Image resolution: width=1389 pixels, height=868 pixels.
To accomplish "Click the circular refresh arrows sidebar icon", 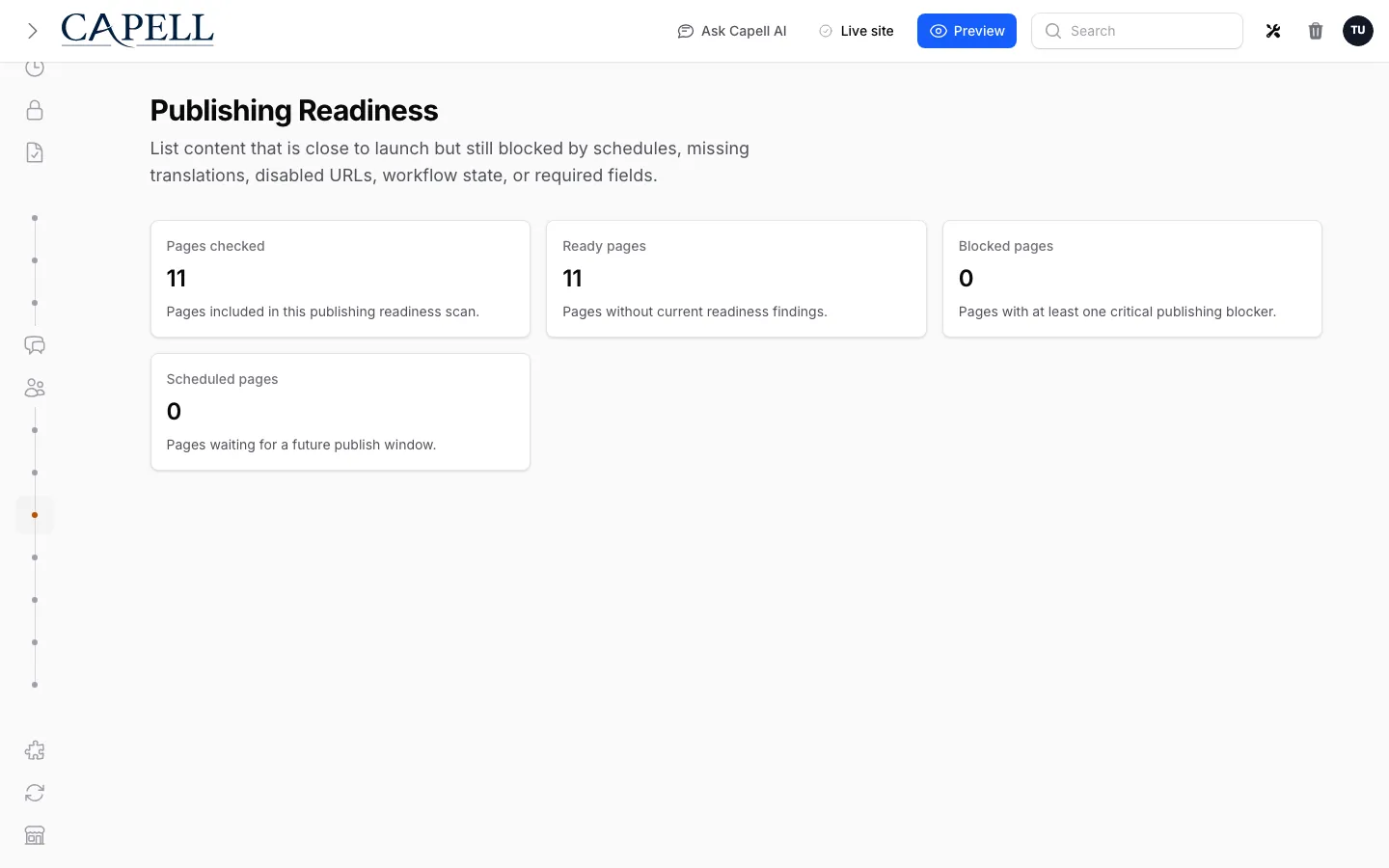I will (35, 793).
